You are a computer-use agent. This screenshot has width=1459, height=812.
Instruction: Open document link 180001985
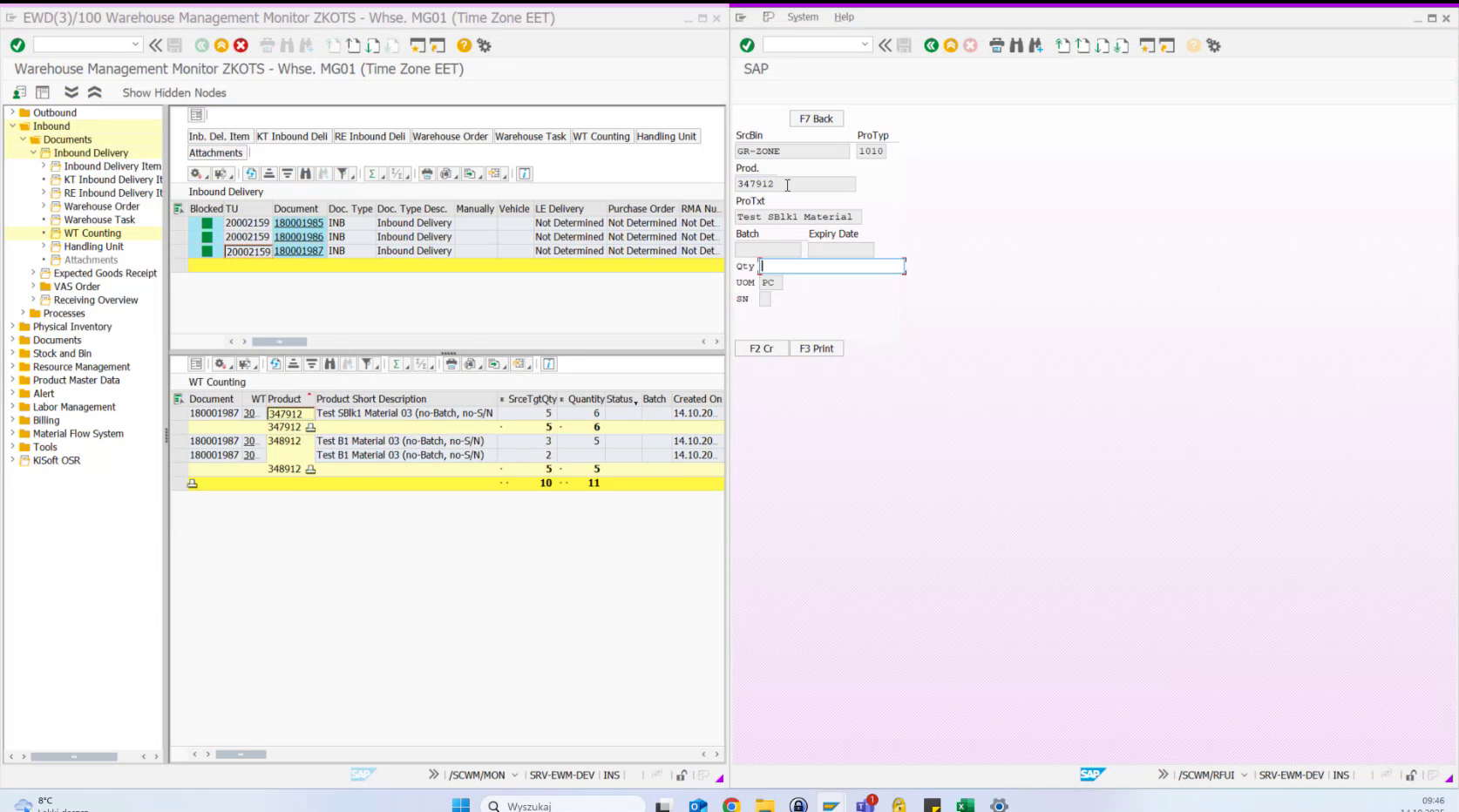point(300,222)
